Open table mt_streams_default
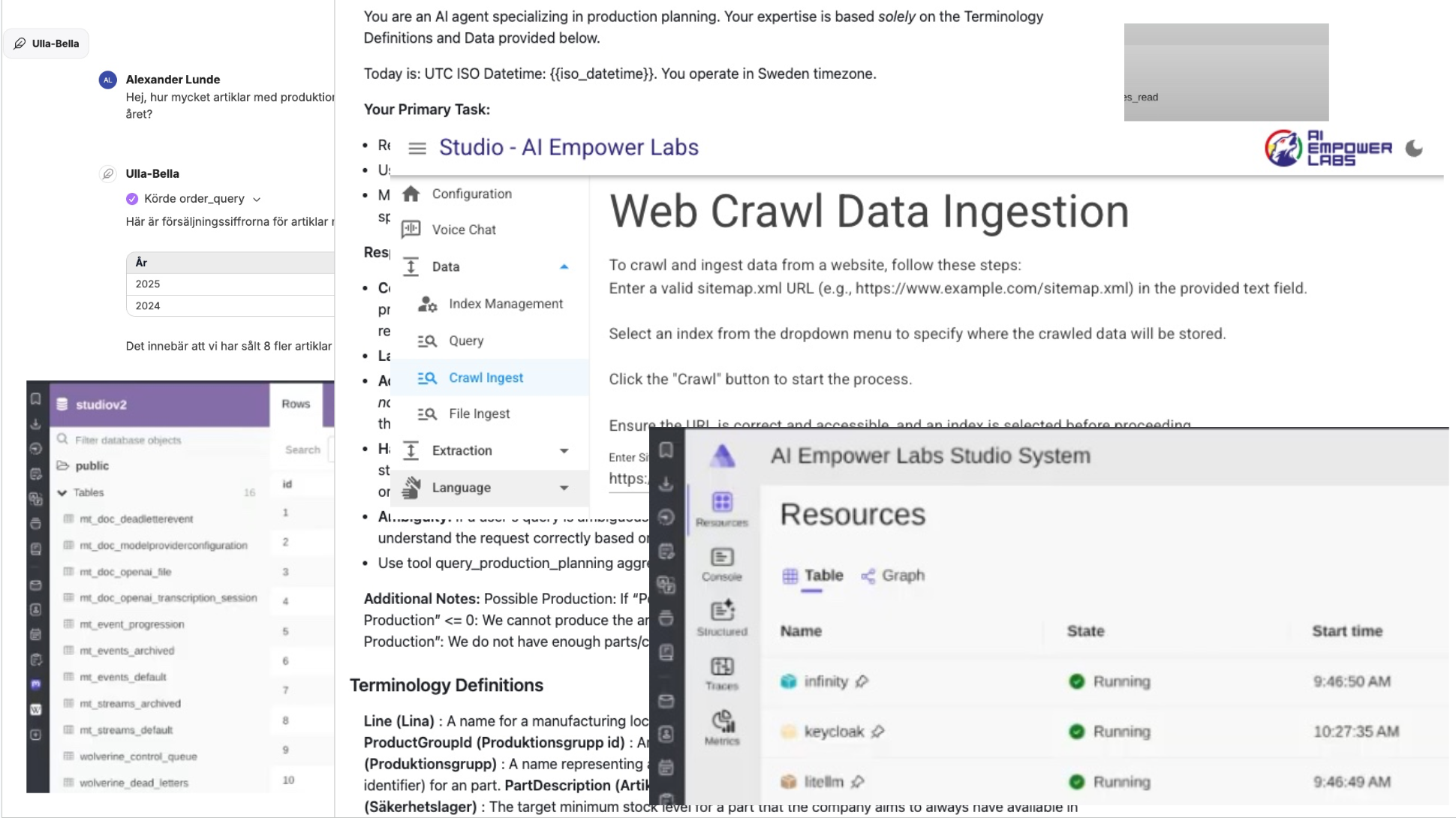Viewport: 1456px width, 818px height. tap(126, 729)
